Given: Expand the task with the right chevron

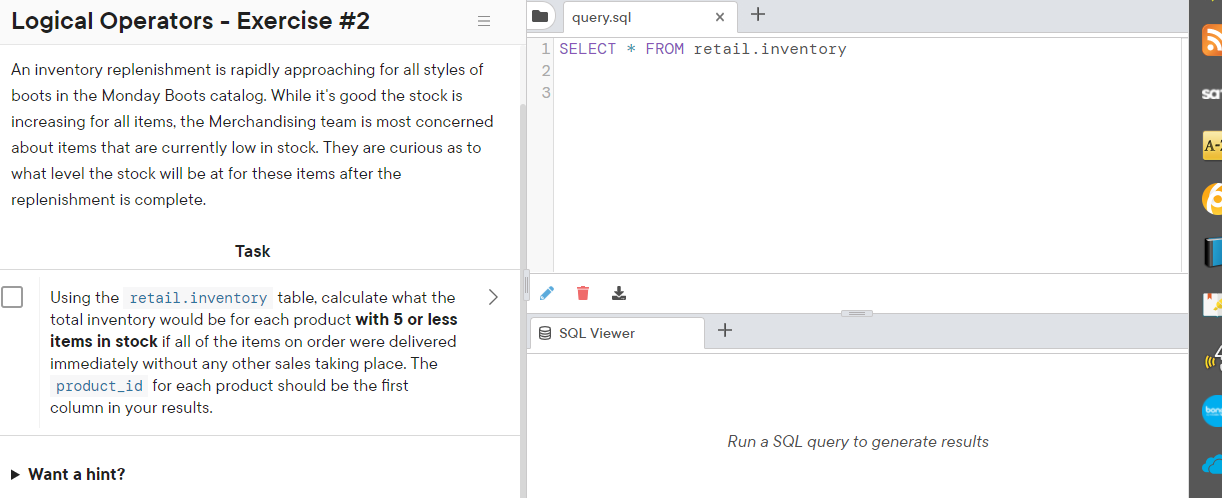Looking at the screenshot, I should click(492, 297).
